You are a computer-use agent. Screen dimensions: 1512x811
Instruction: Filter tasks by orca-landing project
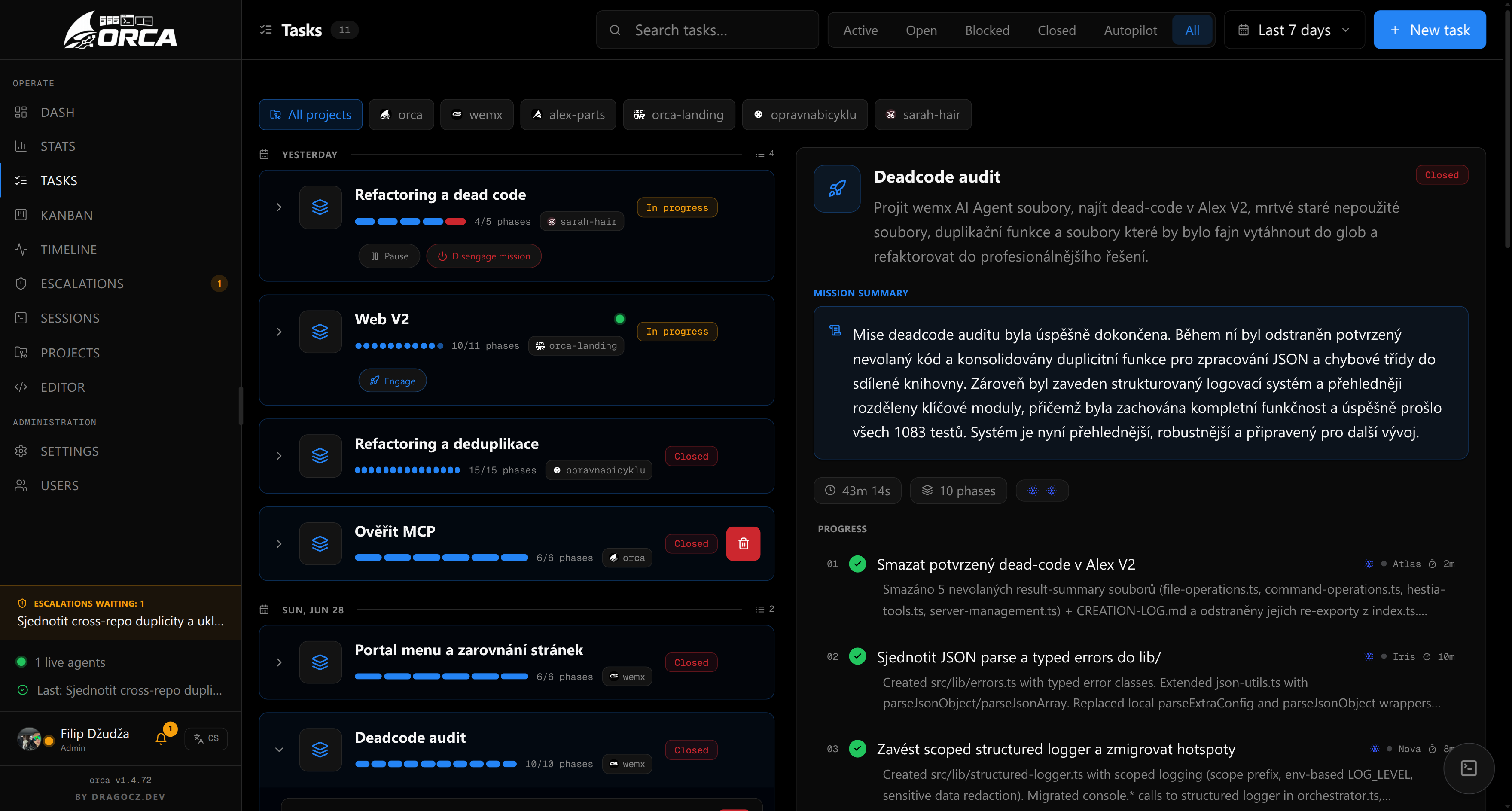tap(679, 114)
